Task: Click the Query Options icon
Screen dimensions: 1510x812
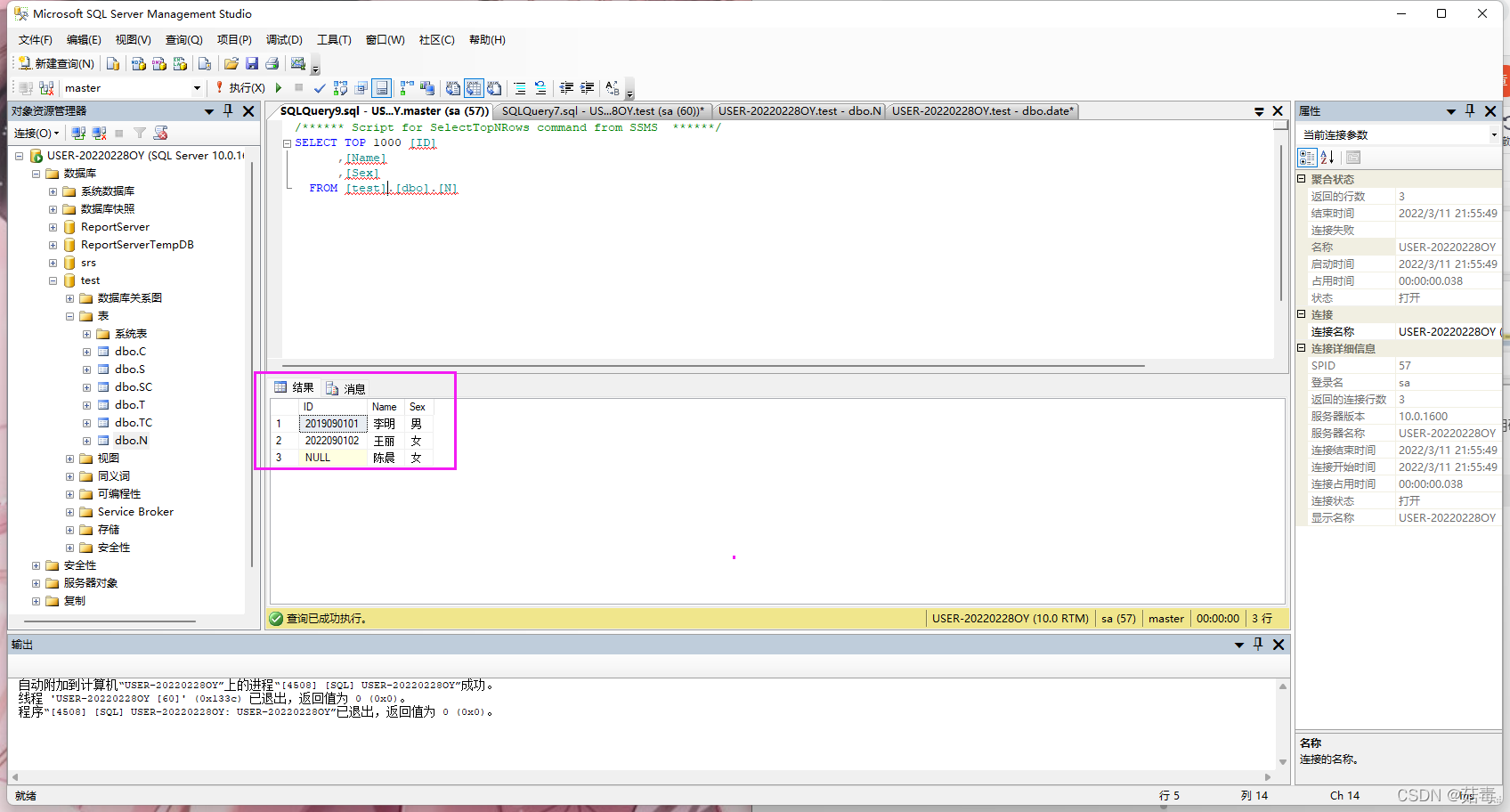Action: [x=361, y=88]
